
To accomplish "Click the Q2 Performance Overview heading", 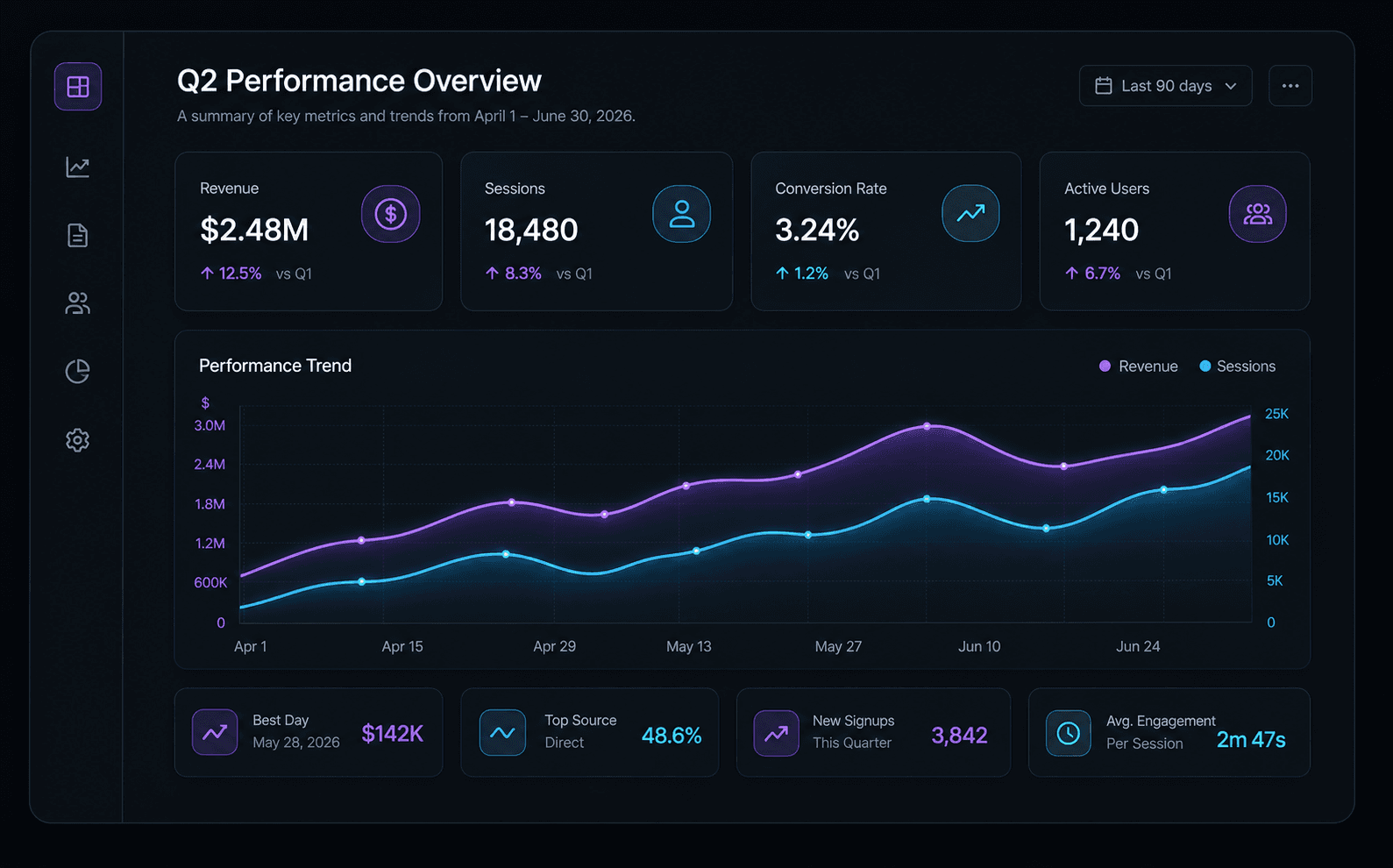I will 359,81.
